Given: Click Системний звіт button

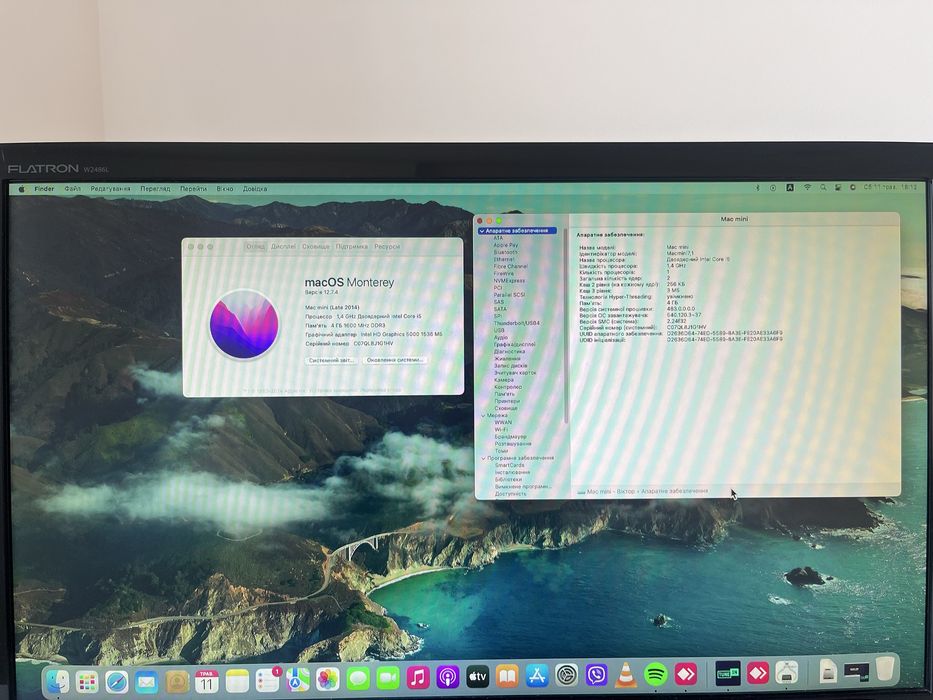Looking at the screenshot, I should 331,360.
